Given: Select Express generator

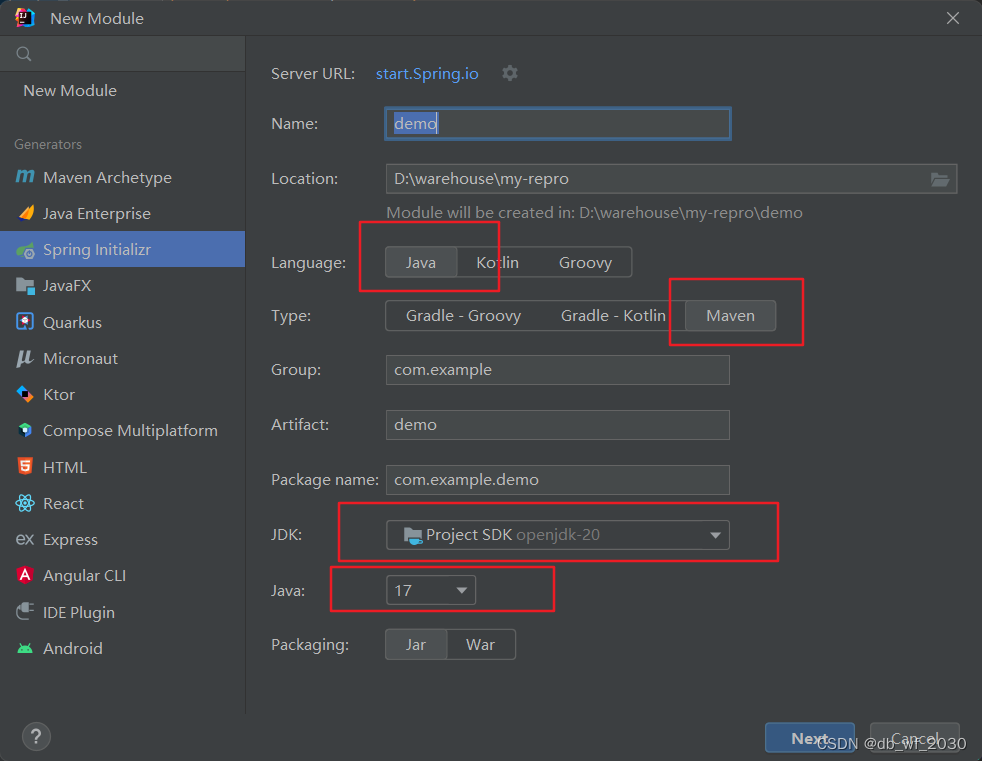Looking at the screenshot, I should (x=123, y=539).
